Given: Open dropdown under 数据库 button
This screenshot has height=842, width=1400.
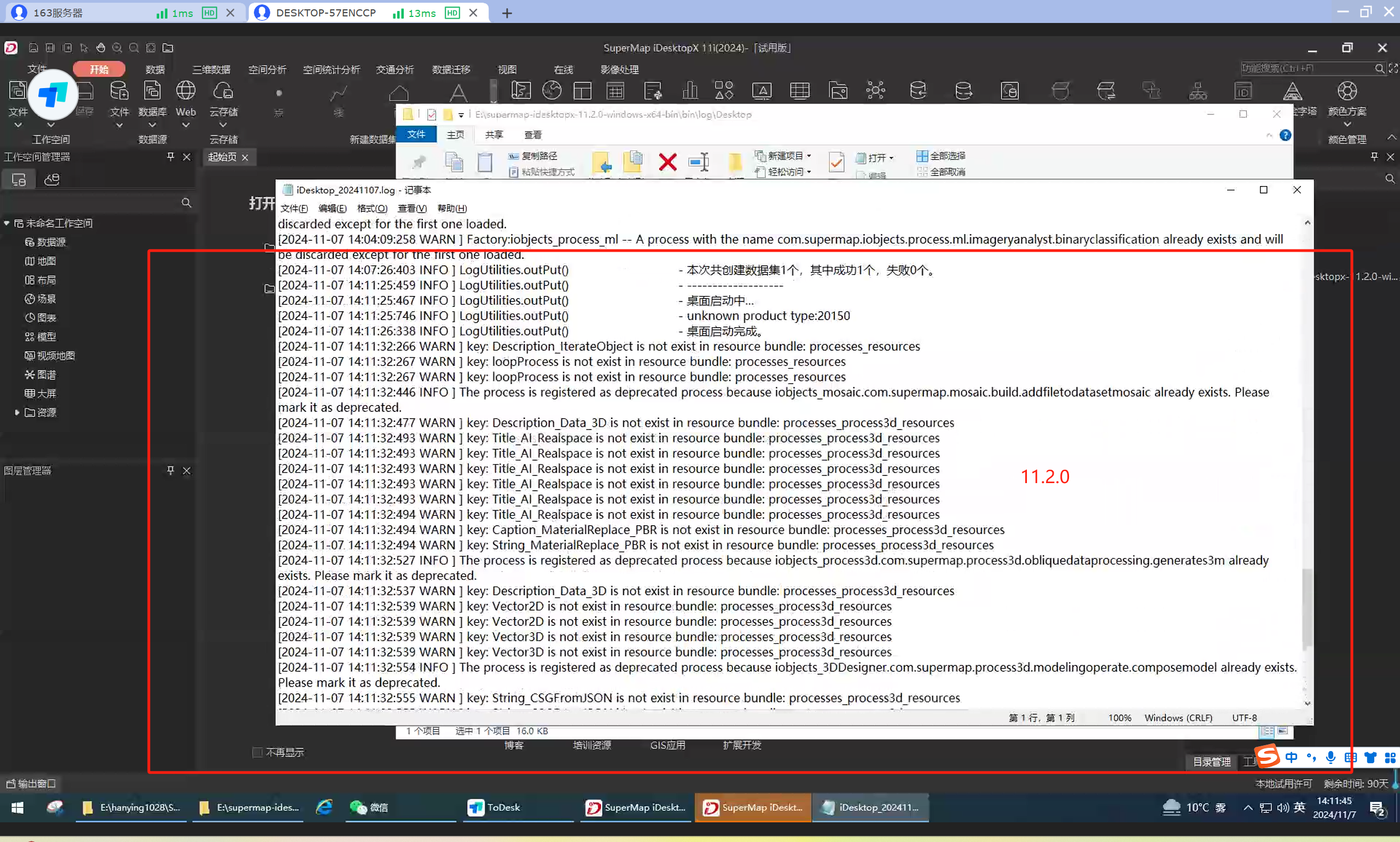Looking at the screenshot, I should [x=152, y=125].
